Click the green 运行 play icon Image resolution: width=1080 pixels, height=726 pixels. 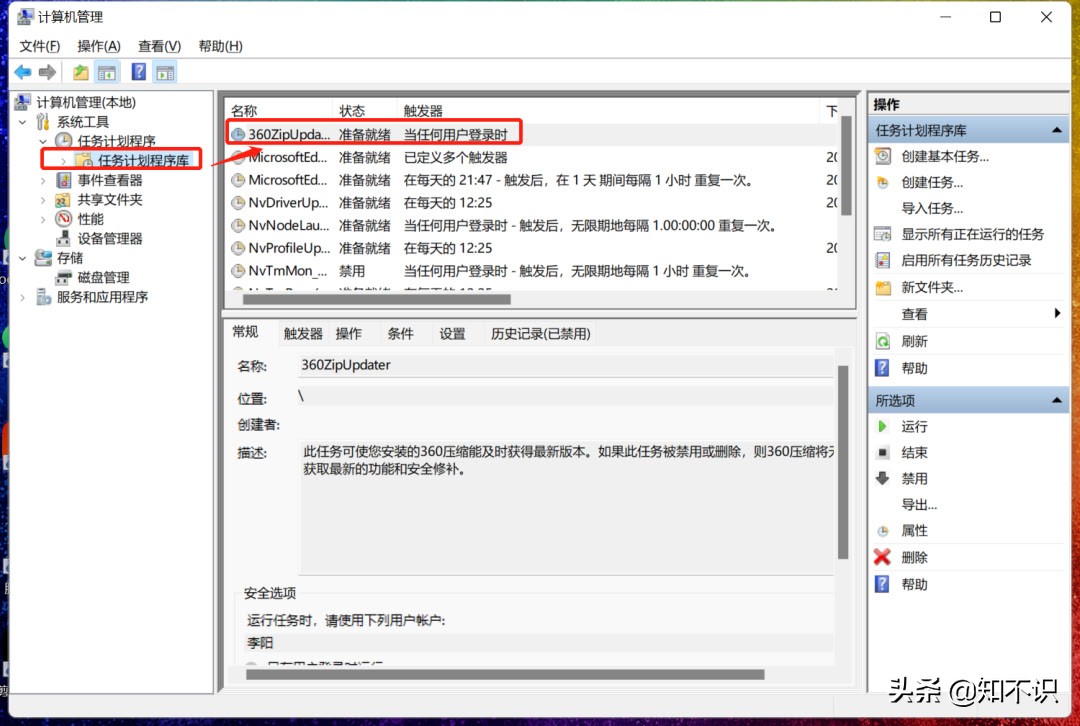pyautogui.click(x=883, y=426)
